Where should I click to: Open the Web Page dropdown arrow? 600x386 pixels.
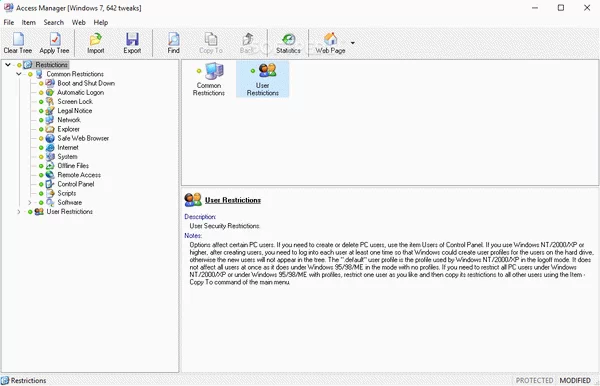click(x=352, y=43)
